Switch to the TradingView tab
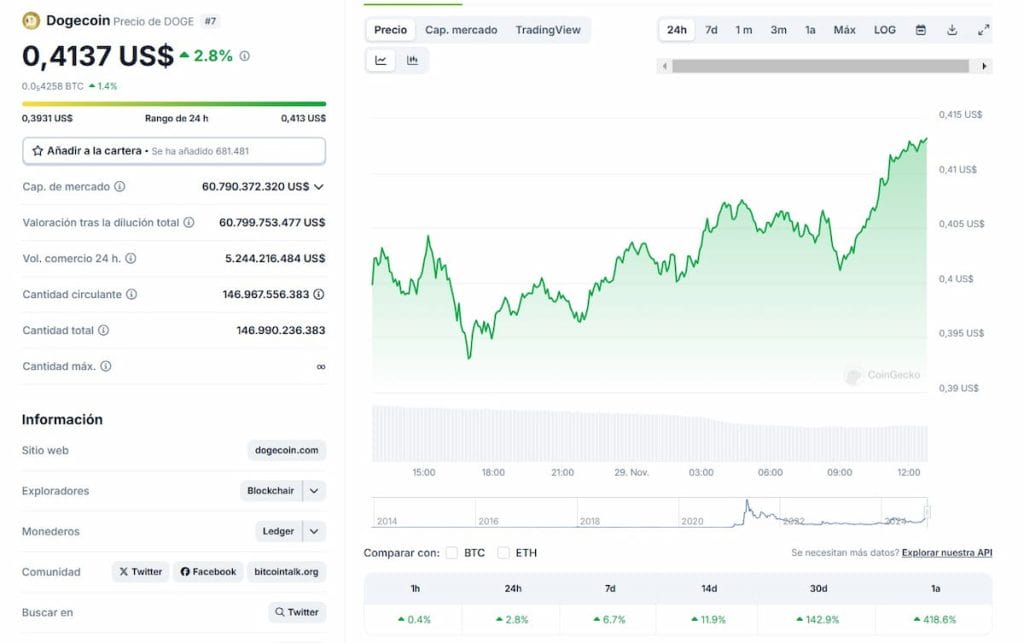The width and height of the screenshot is (1024, 643). (x=548, y=30)
